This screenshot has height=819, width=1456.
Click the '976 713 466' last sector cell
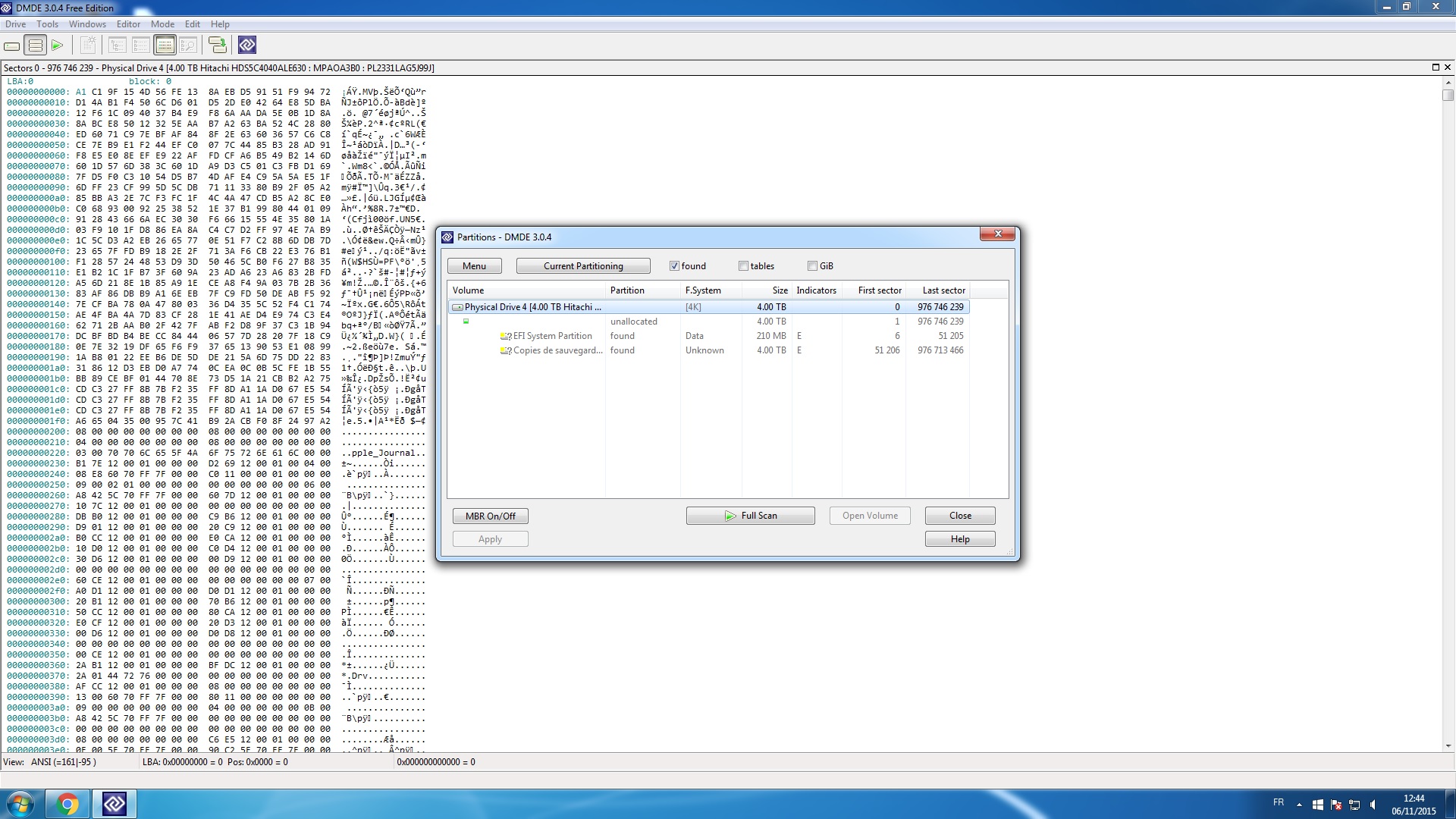(940, 350)
